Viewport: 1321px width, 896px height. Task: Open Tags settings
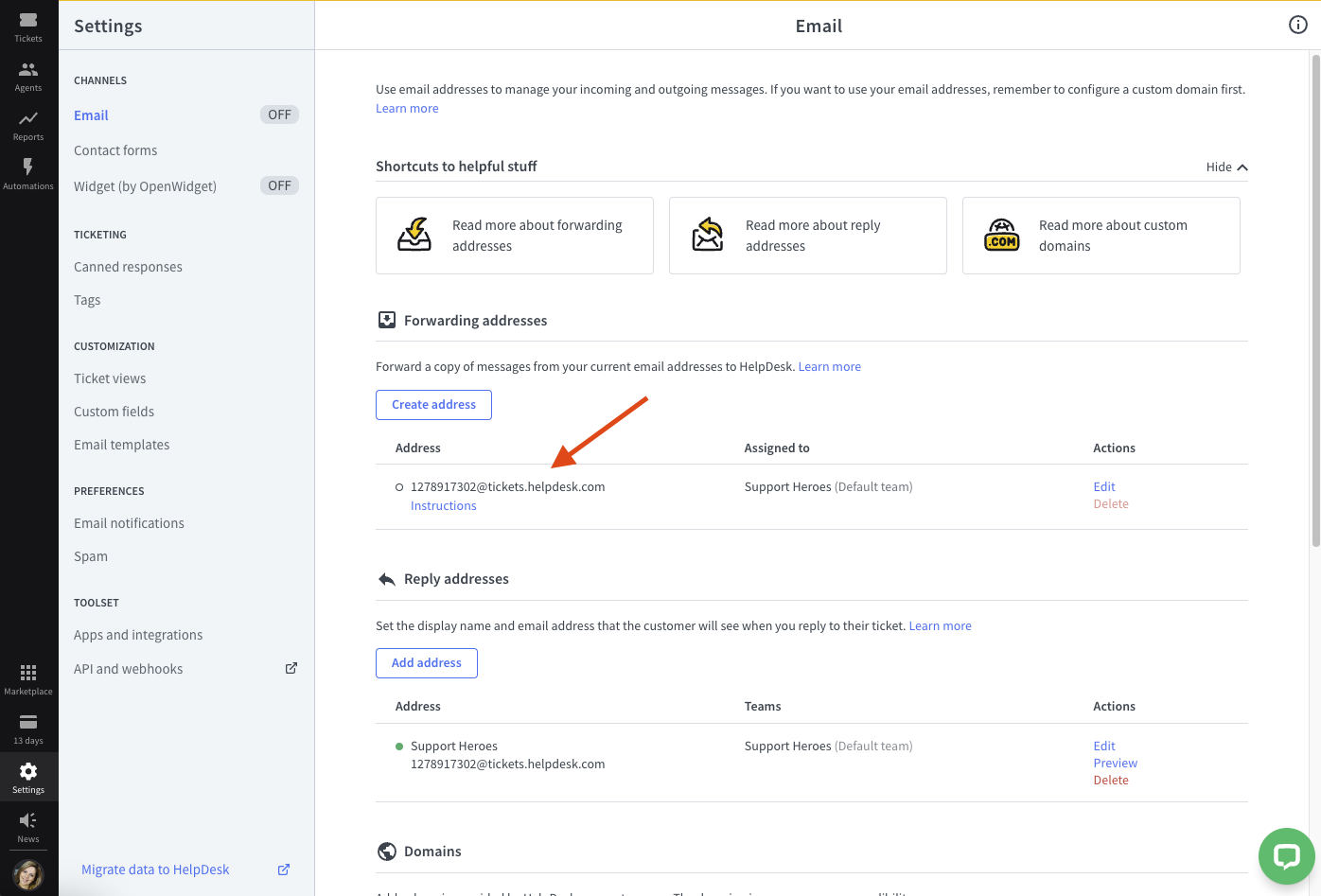click(87, 300)
